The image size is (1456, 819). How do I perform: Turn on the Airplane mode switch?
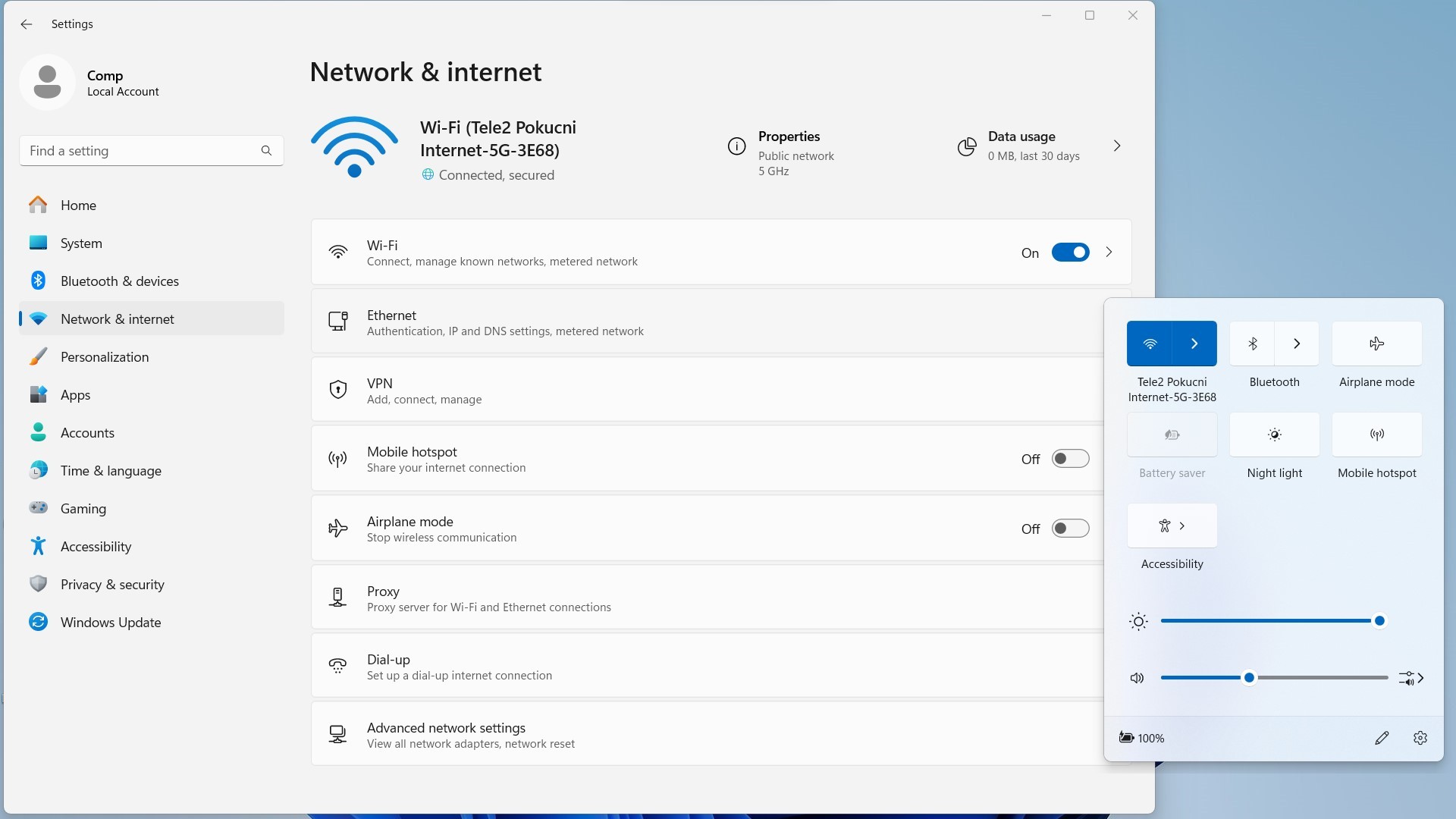1070,529
